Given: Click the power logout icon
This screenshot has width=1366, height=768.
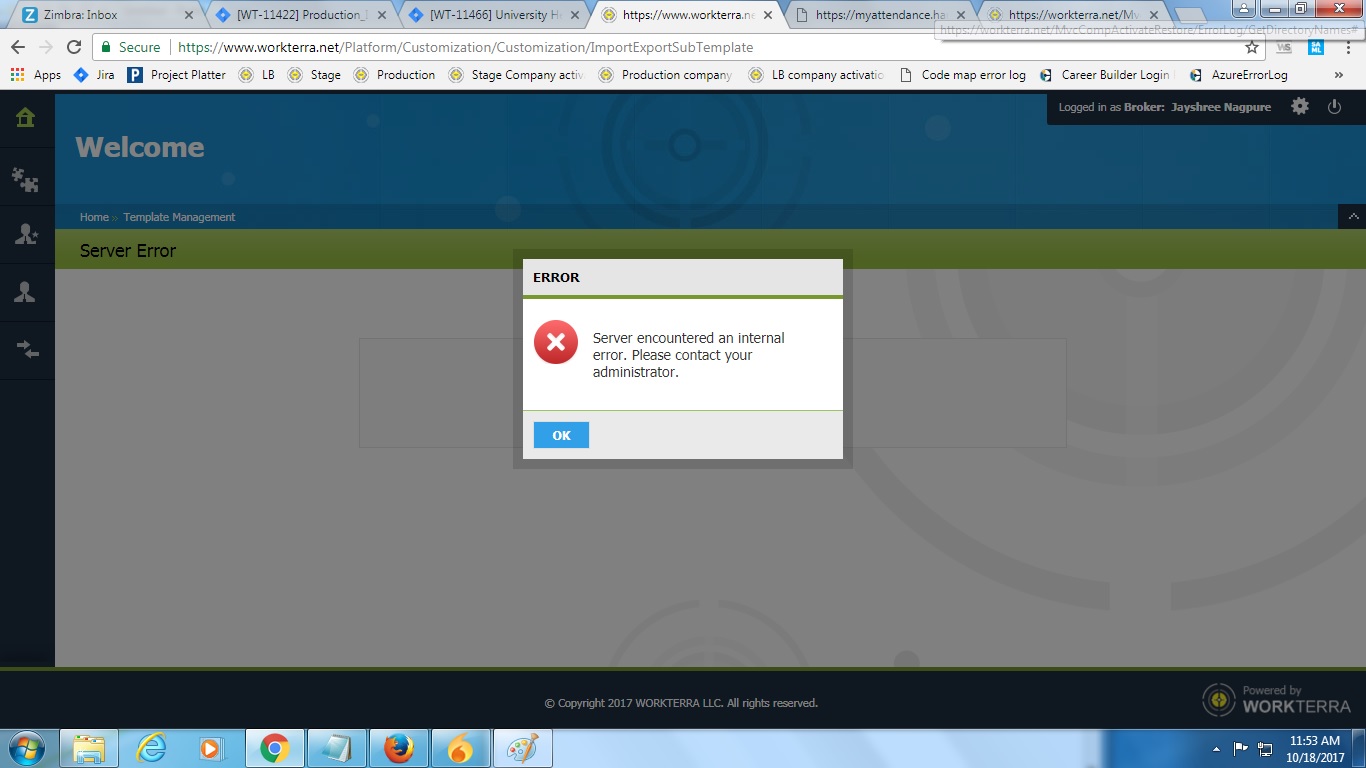Looking at the screenshot, I should pos(1334,106).
